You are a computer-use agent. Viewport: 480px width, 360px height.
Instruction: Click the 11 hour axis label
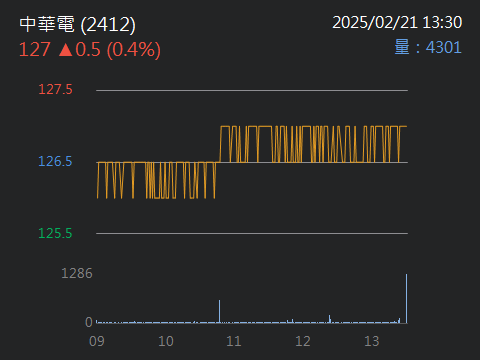click(x=234, y=341)
